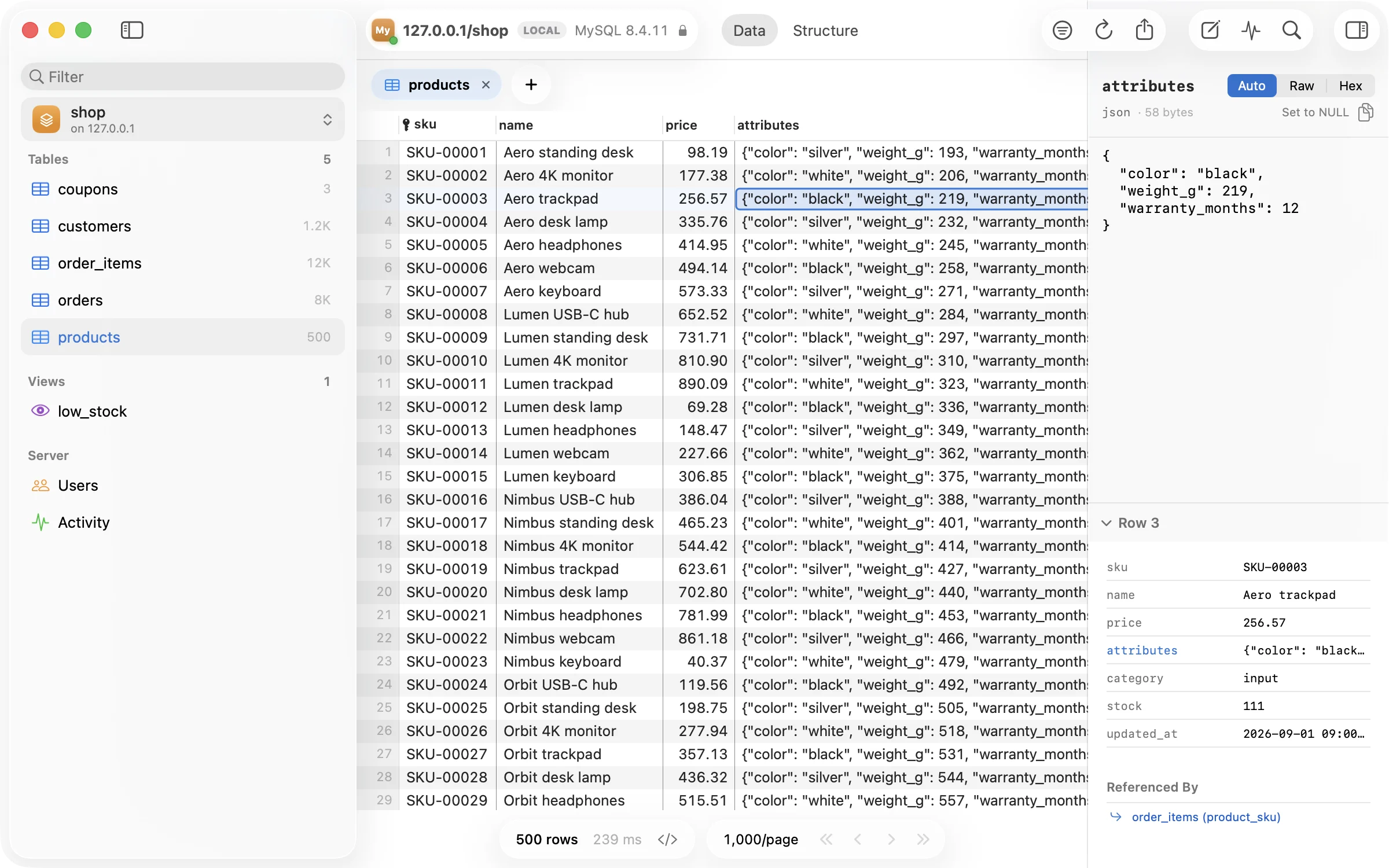Click the SKU-00020 cell
Screen dimensions: 1389x868
point(447,592)
